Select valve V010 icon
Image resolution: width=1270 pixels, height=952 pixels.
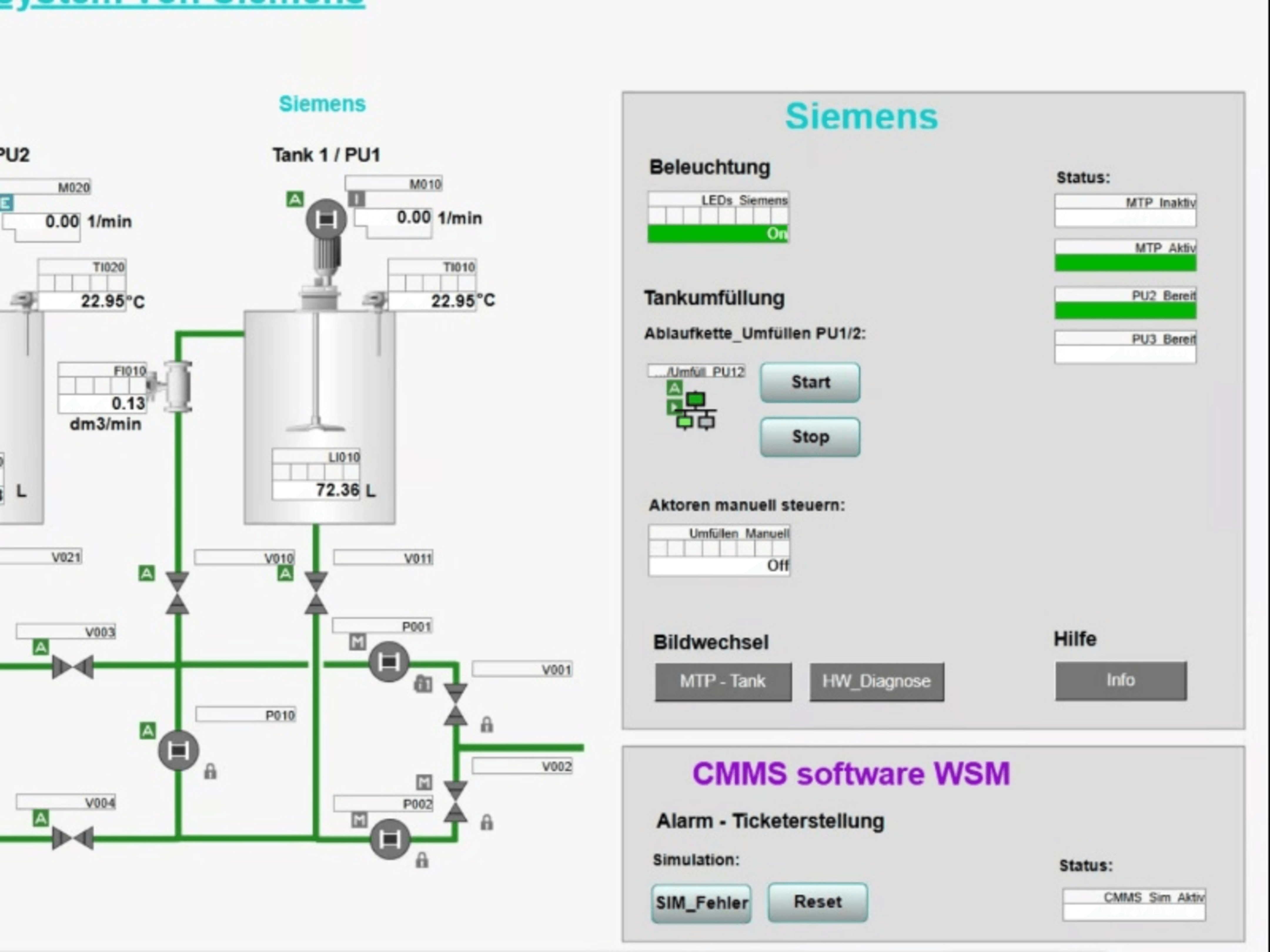tap(177, 592)
